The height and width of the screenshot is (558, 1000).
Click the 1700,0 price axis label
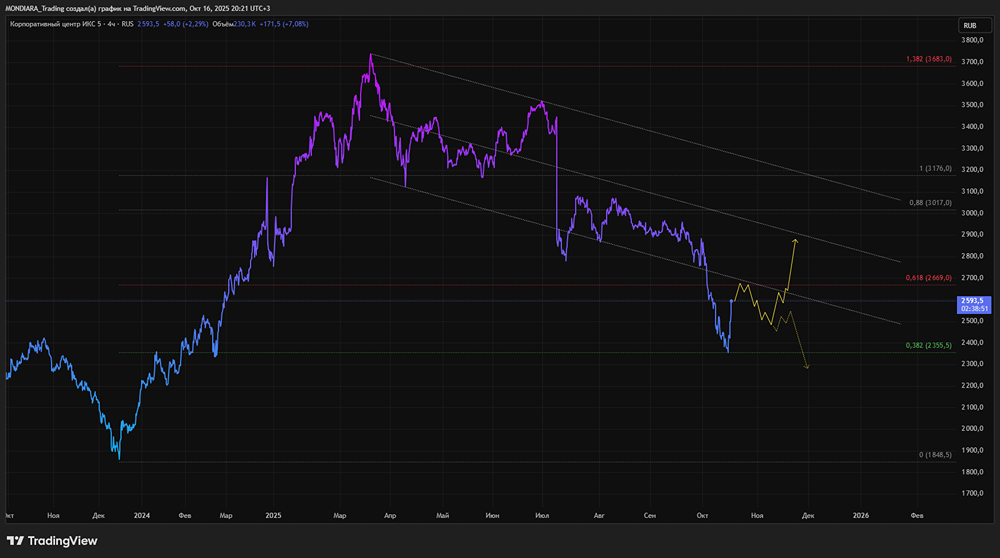click(972, 493)
